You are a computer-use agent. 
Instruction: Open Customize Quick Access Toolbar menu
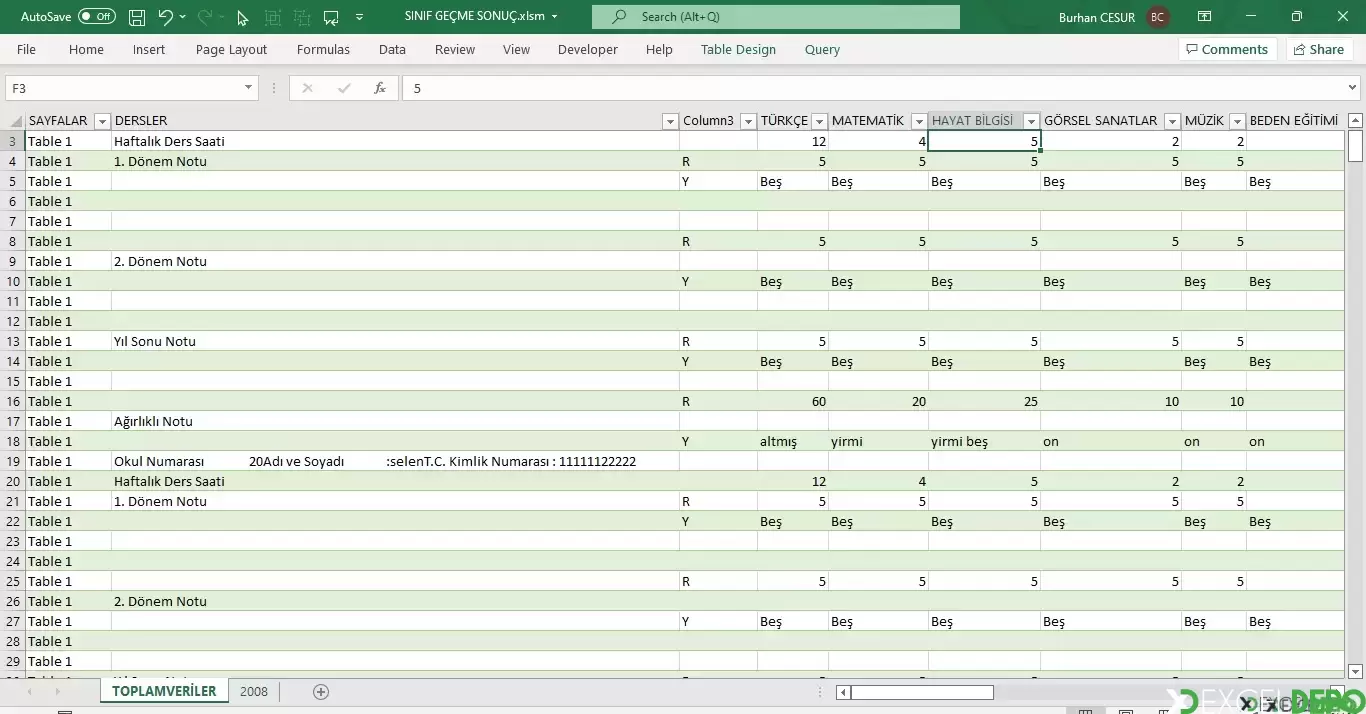[359, 17]
